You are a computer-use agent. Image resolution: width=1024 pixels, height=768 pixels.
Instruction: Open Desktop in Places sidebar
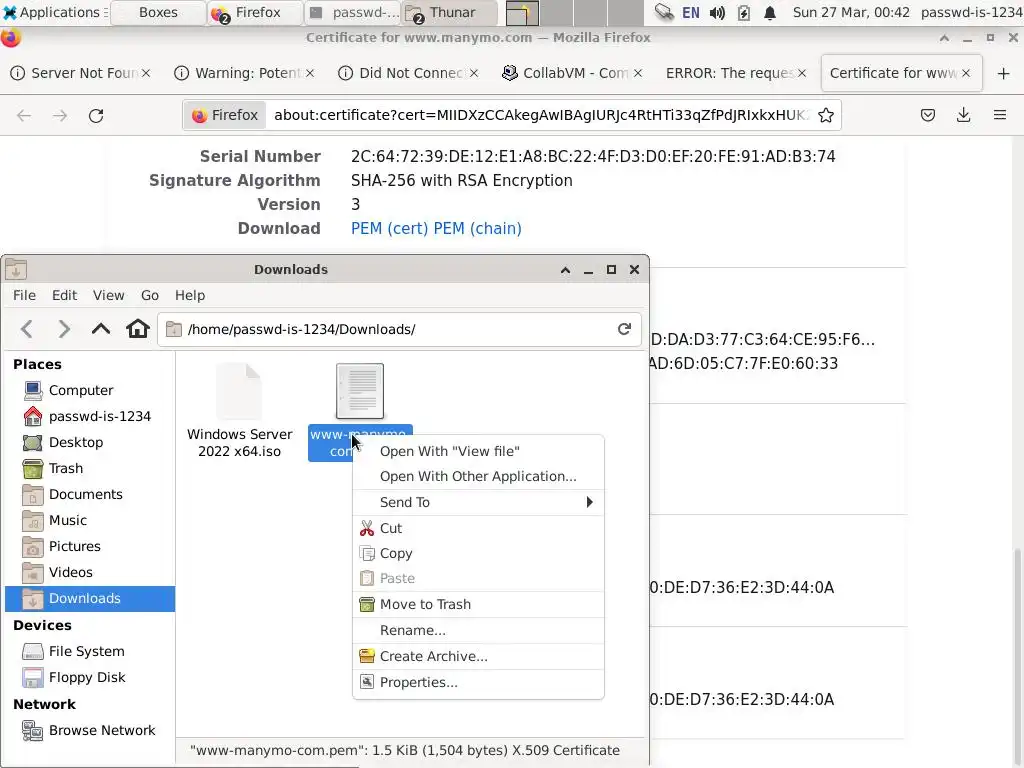pyautogui.click(x=89, y=443)
